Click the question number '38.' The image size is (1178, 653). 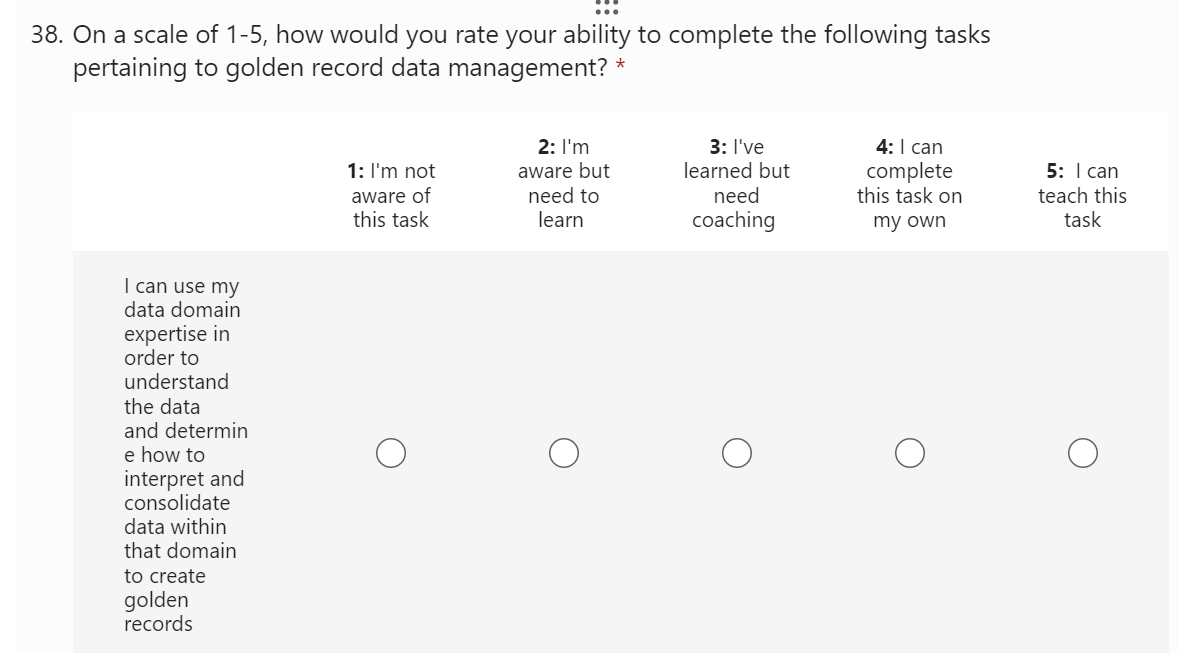(x=47, y=36)
